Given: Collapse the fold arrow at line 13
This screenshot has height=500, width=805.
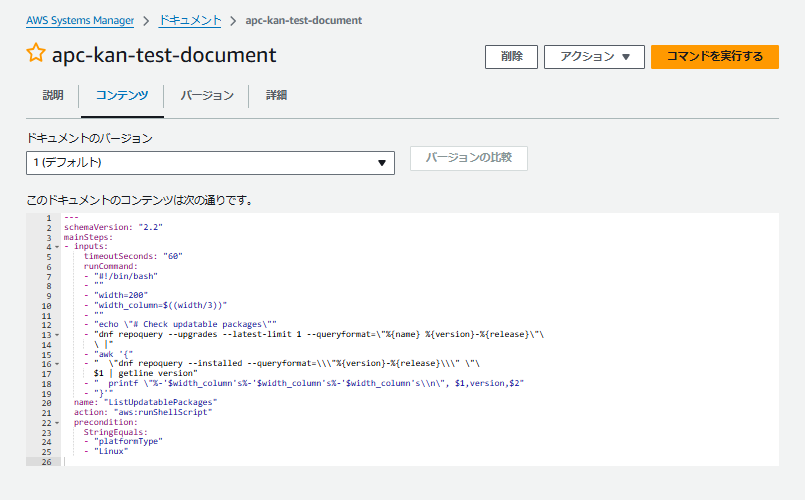Looking at the screenshot, I should 57,335.
